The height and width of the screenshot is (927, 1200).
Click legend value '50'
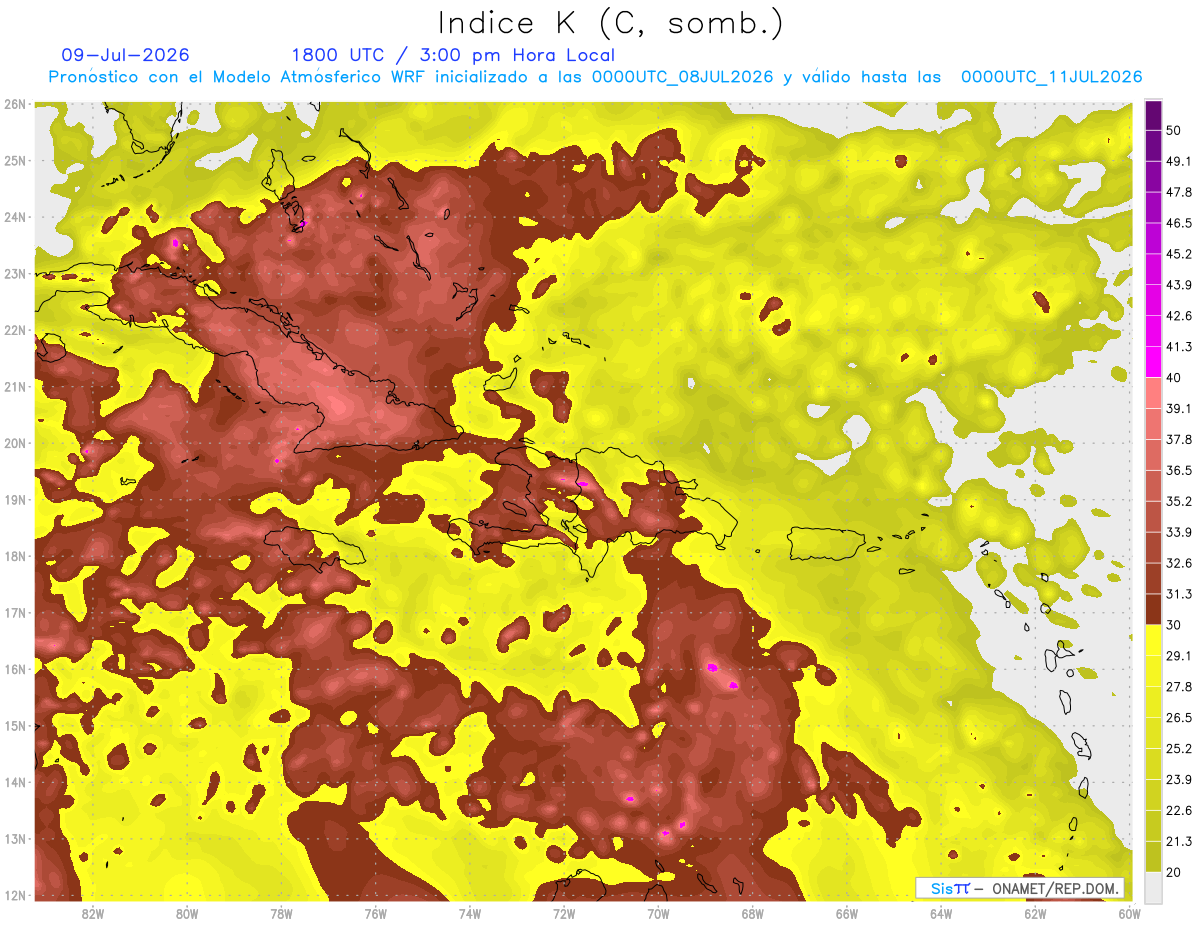coord(1175,130)
